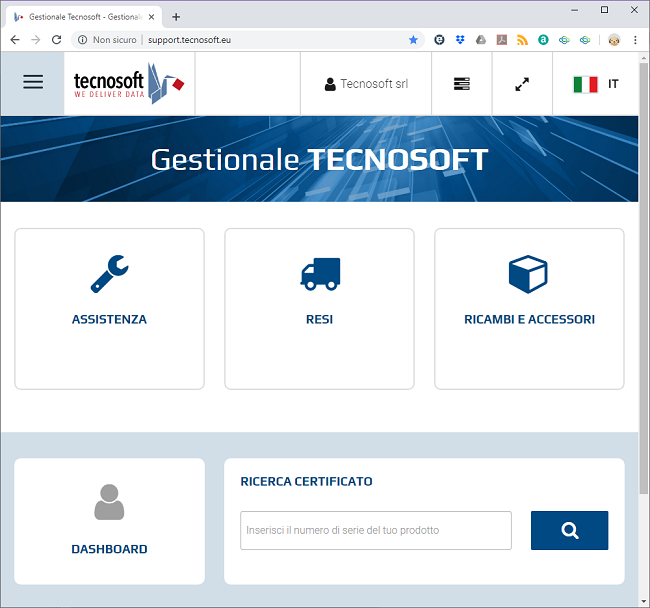This screenshot has width=650, height=608.
Task: Click the certificate search magnifier button
Action: click(569, 530)
